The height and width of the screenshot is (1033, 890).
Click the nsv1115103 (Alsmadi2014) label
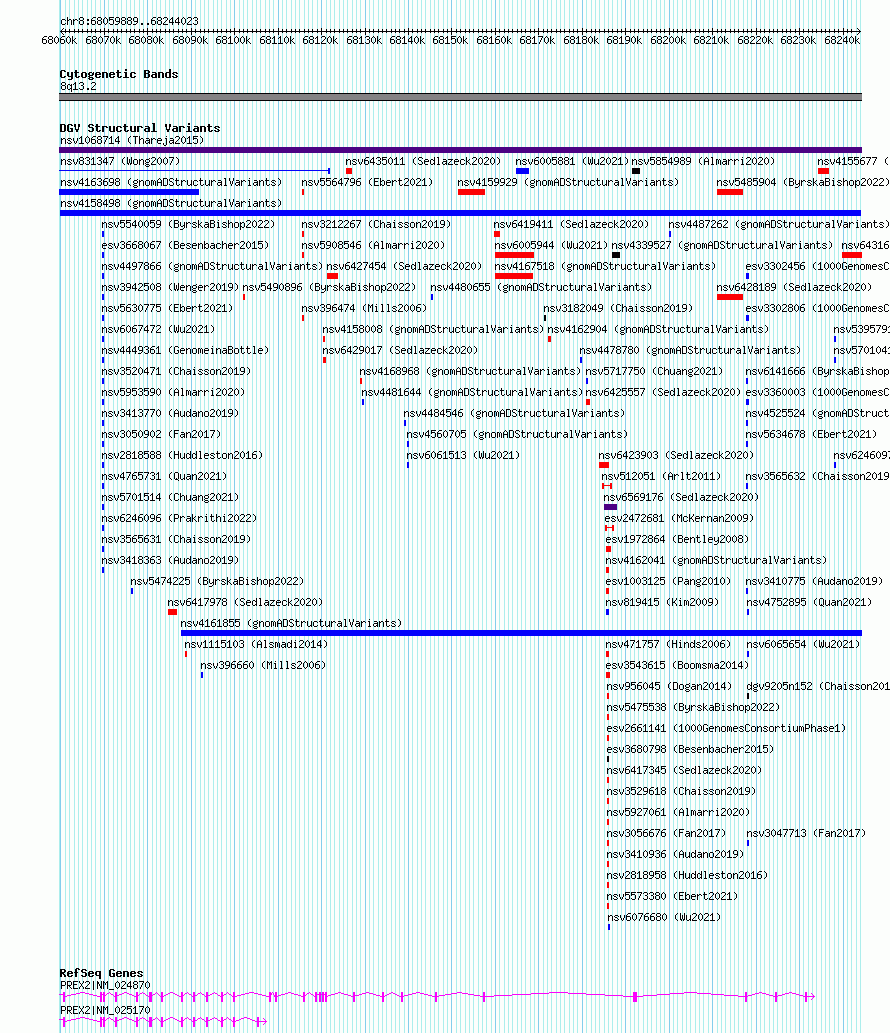256,646
